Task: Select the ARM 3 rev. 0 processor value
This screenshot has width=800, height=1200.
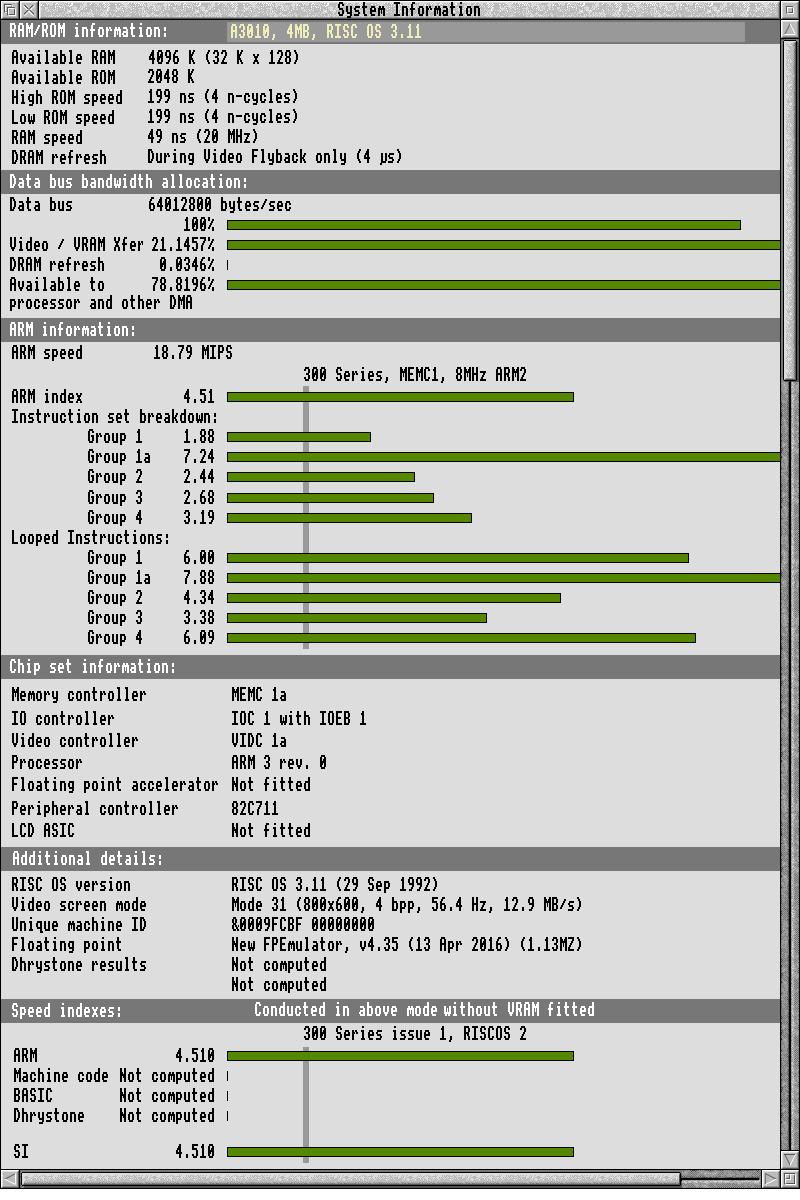Action: 279,763
